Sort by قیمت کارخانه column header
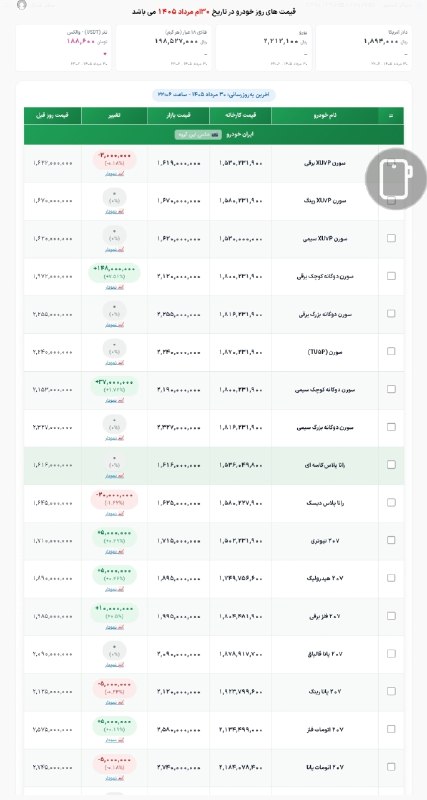The height and width of the screenshot is (800, 427). click(240, 116)
